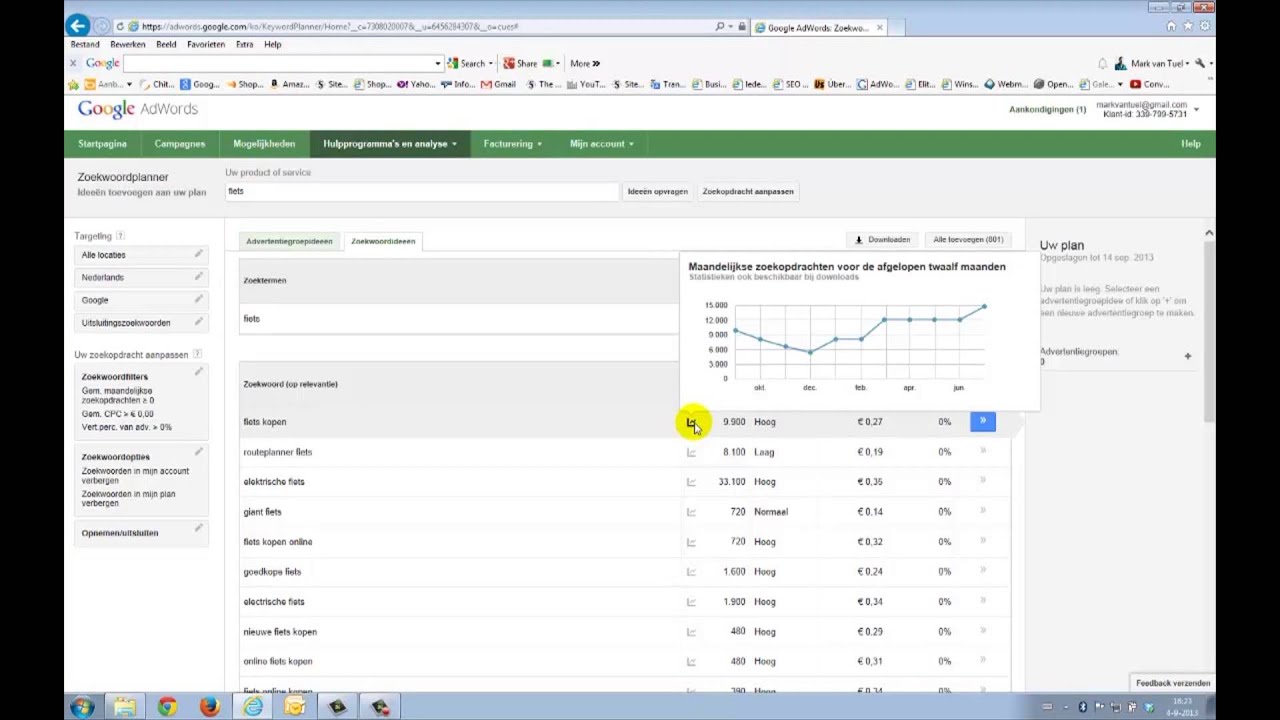The width and height of the screenshot is (1280, 720).
Task: Open the Bewerken menu in the menu bar
Action: coord(128,44)
